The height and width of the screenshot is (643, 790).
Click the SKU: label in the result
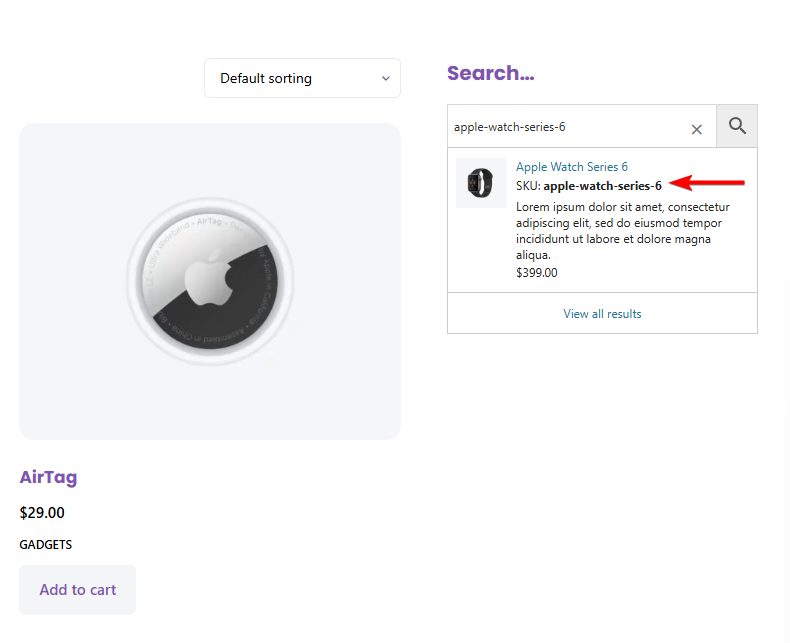[x=528, y=186]
